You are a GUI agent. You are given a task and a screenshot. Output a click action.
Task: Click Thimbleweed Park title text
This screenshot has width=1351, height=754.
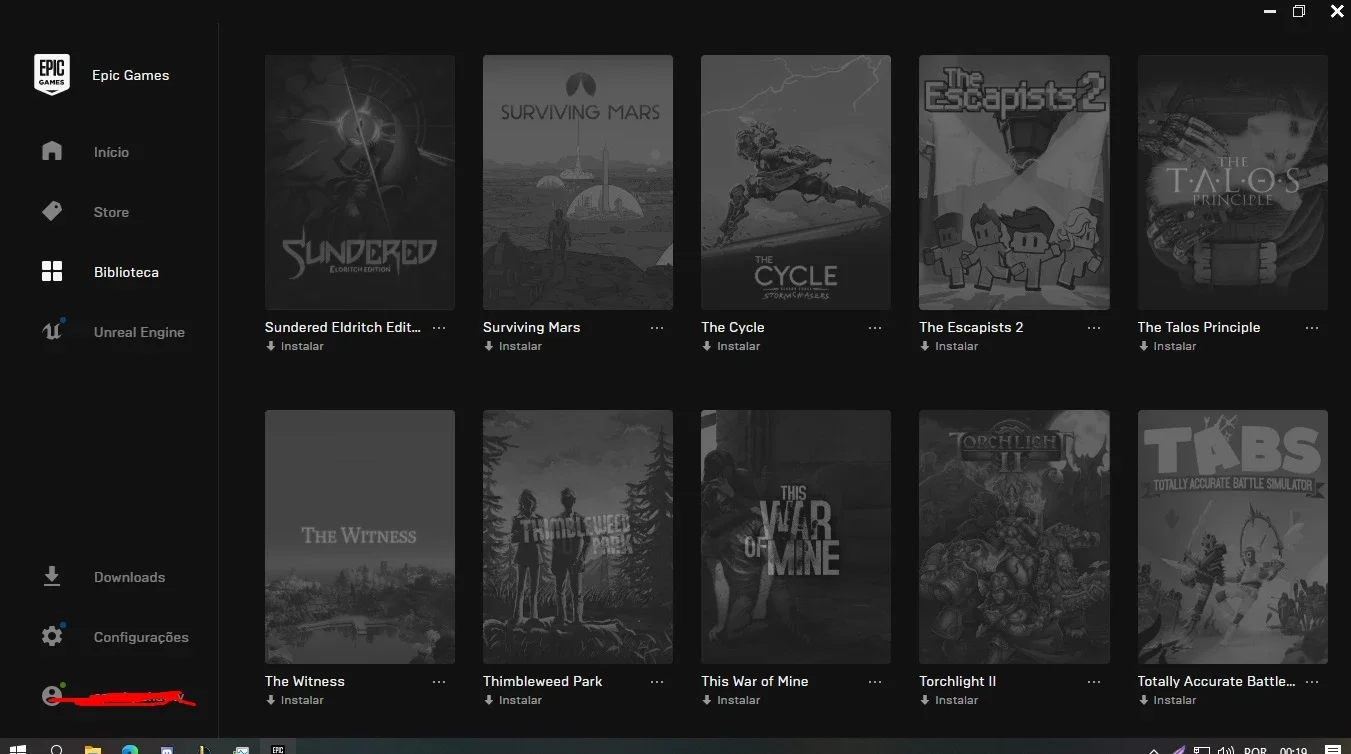(x=543, y=681)
